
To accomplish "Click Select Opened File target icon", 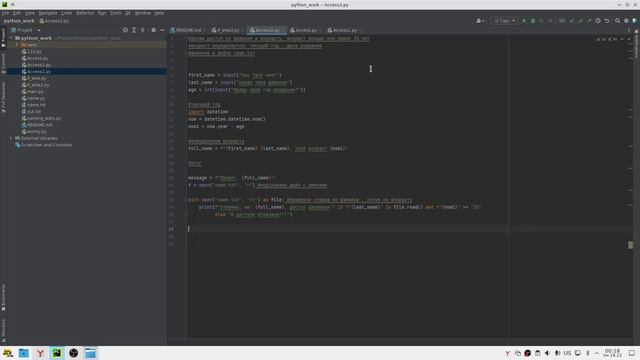I will (125, 30).
